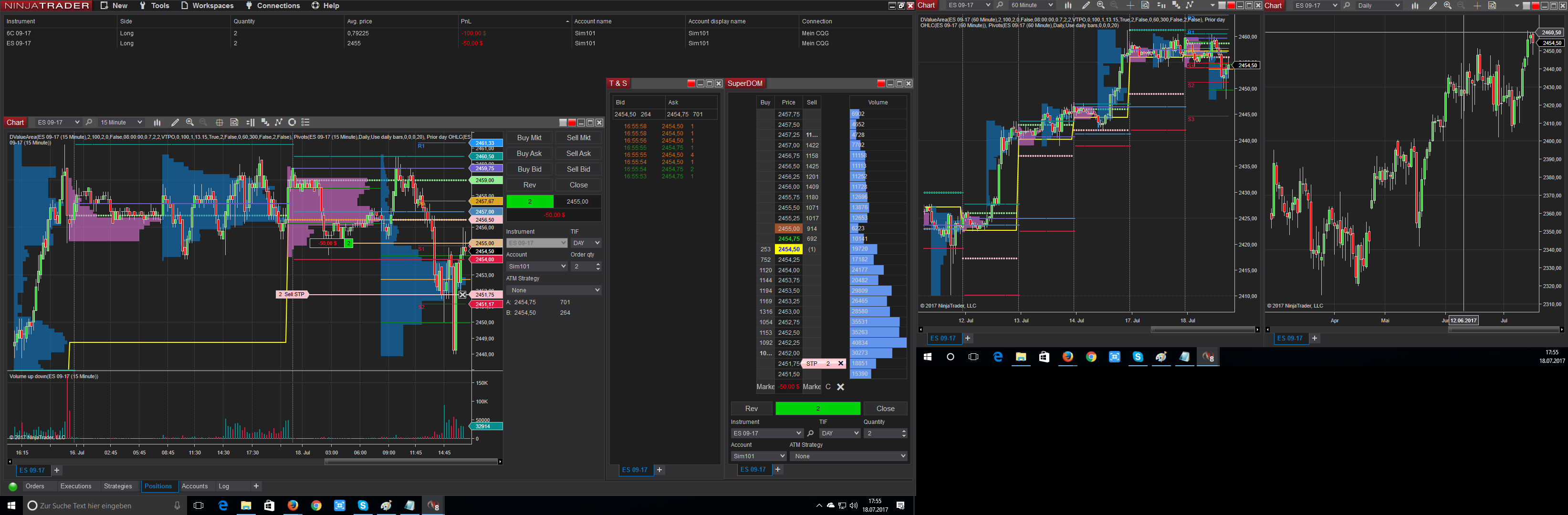Click the red link button in SuperDOM title bar

tap(881, 83)
